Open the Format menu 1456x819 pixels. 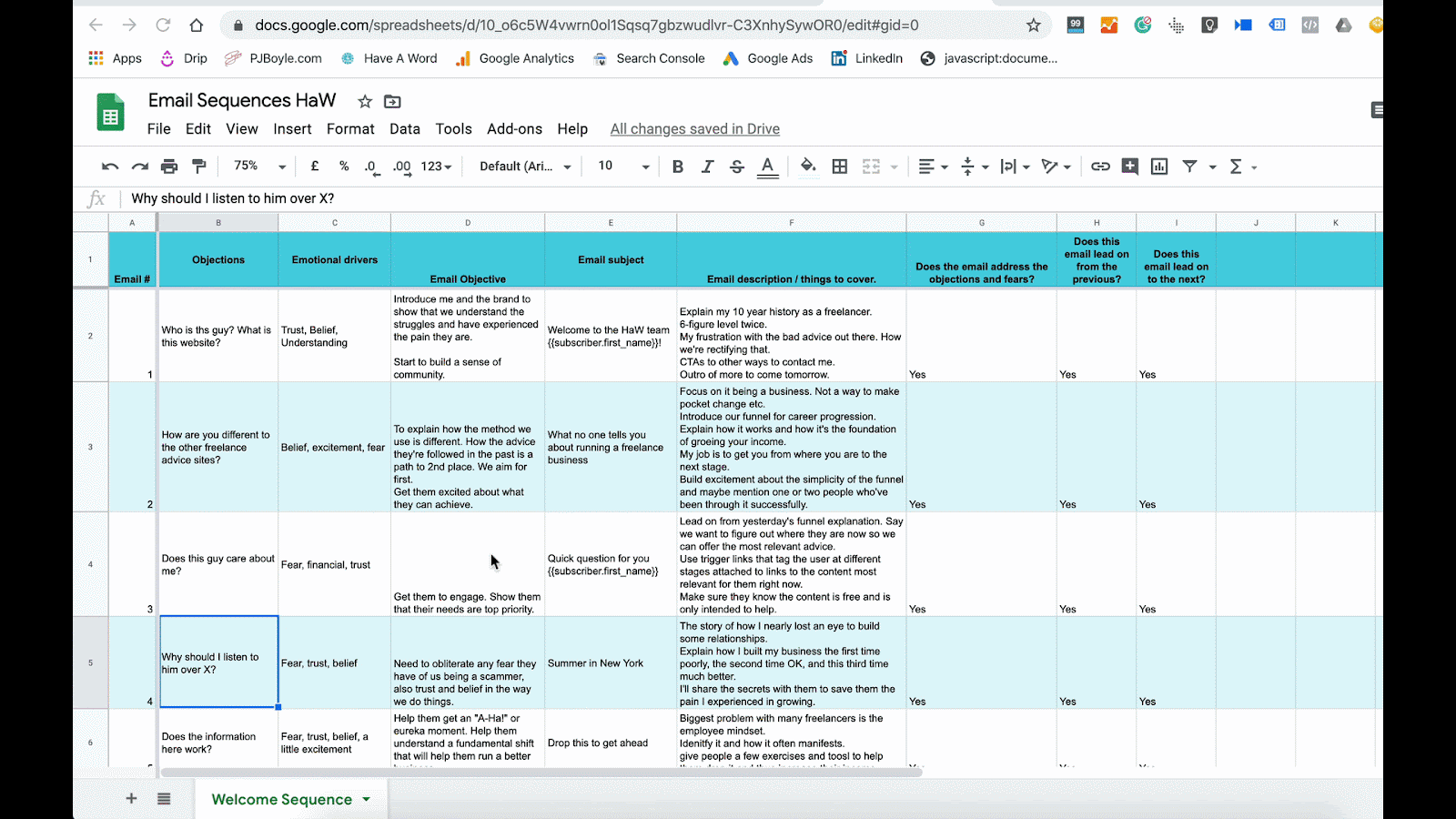click(x=350, y=129)
